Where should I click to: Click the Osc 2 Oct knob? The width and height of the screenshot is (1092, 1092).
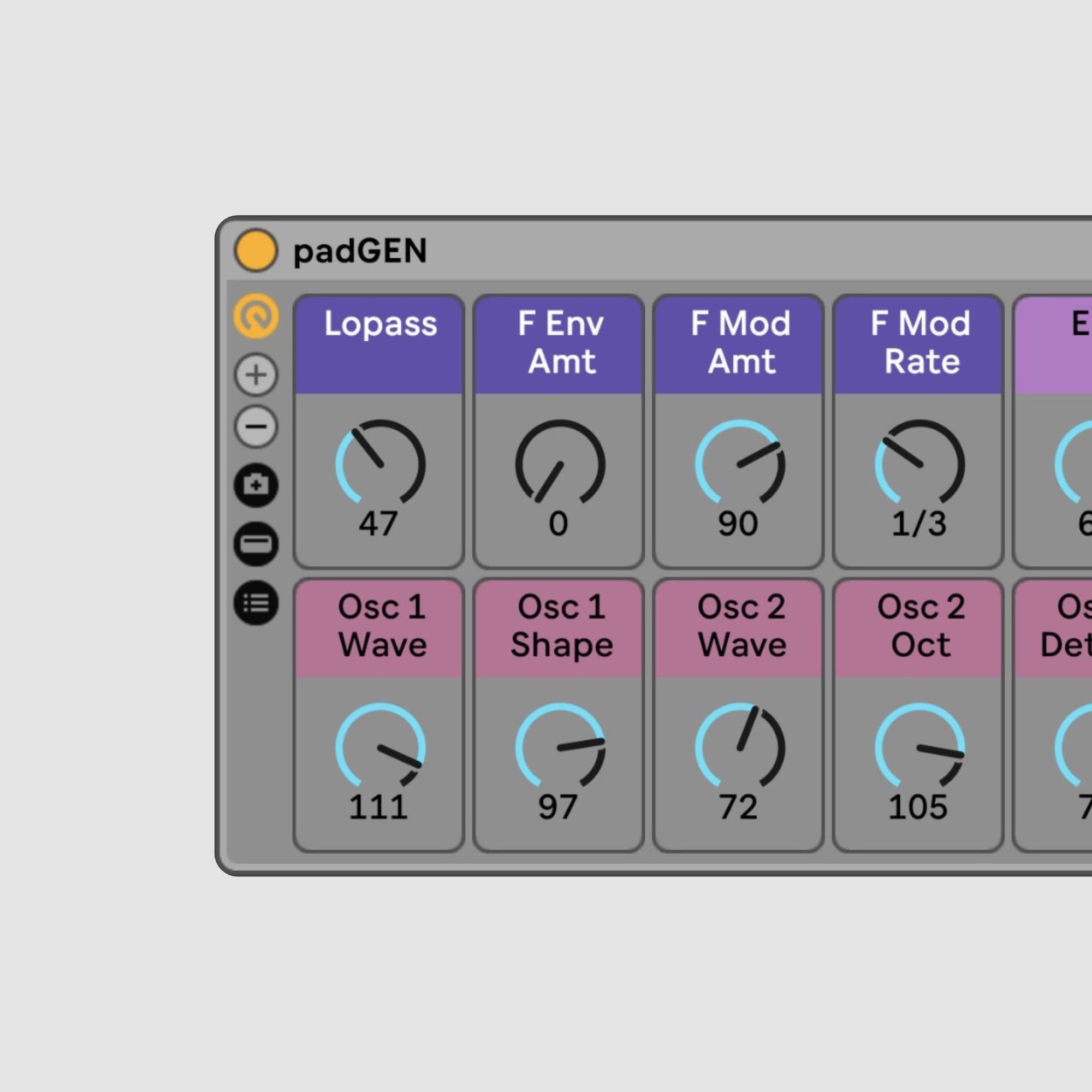[x=919, y=747]
